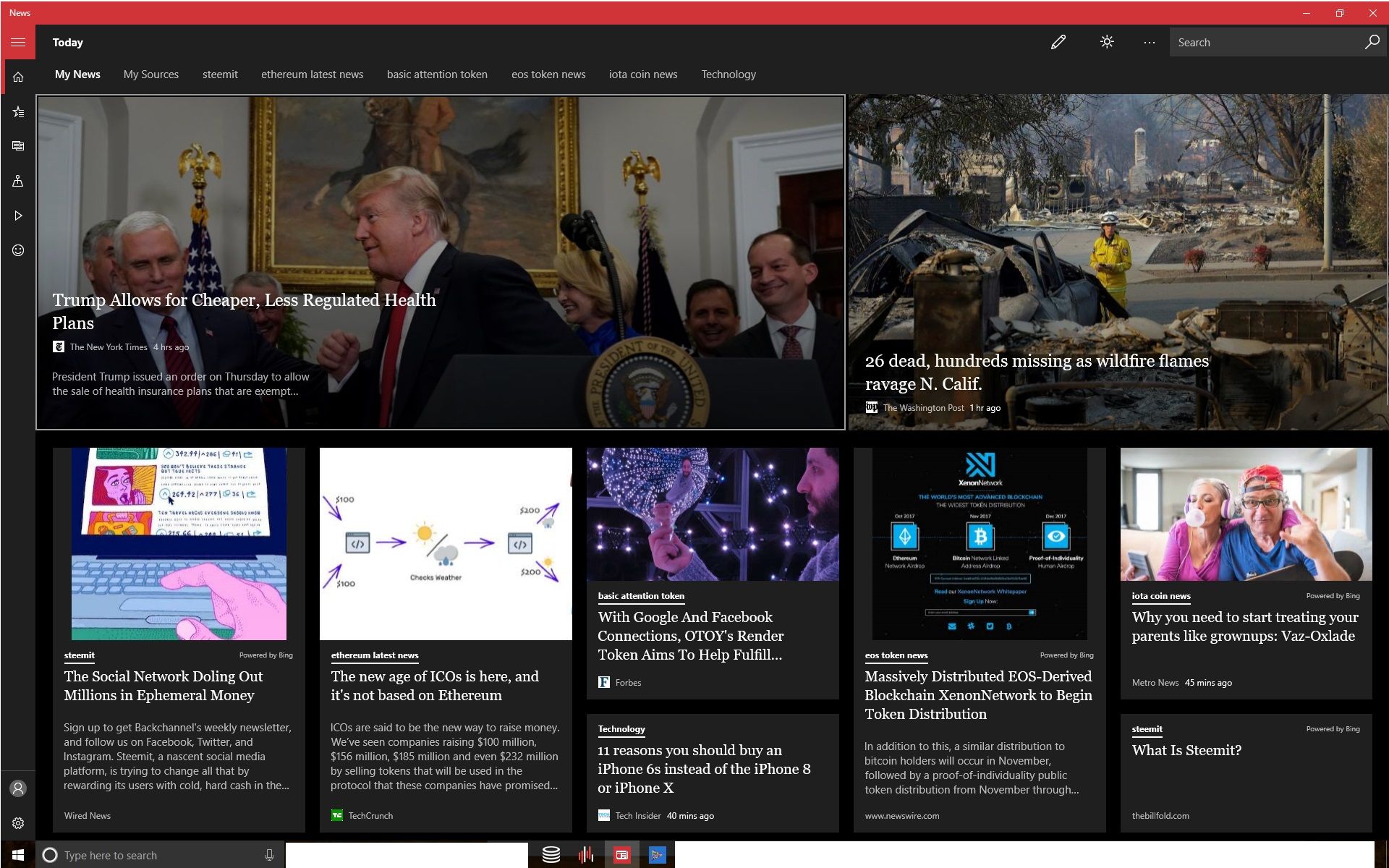Click the Today page title
The width and height of the screenshot is (1389, 868).
(x=68, y=42)
